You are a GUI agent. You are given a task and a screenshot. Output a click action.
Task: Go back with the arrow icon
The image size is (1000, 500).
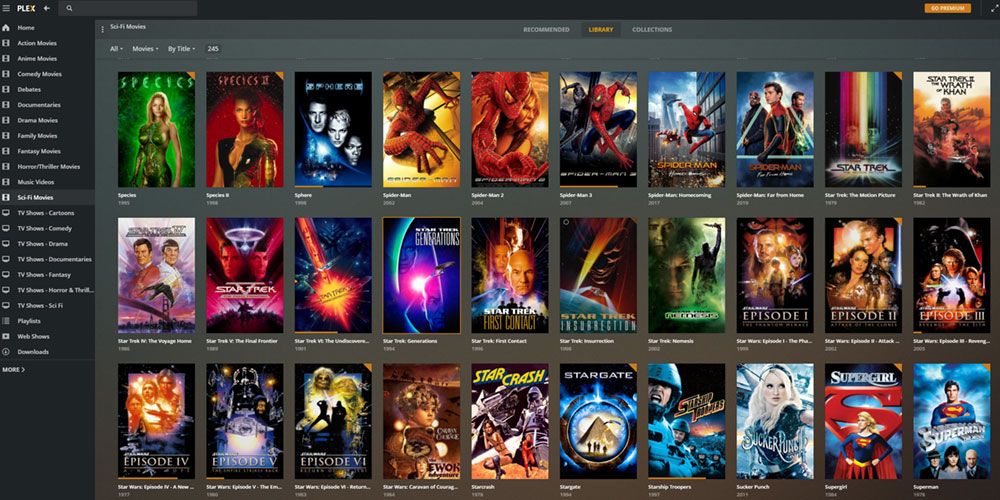[x=47, y=8]
